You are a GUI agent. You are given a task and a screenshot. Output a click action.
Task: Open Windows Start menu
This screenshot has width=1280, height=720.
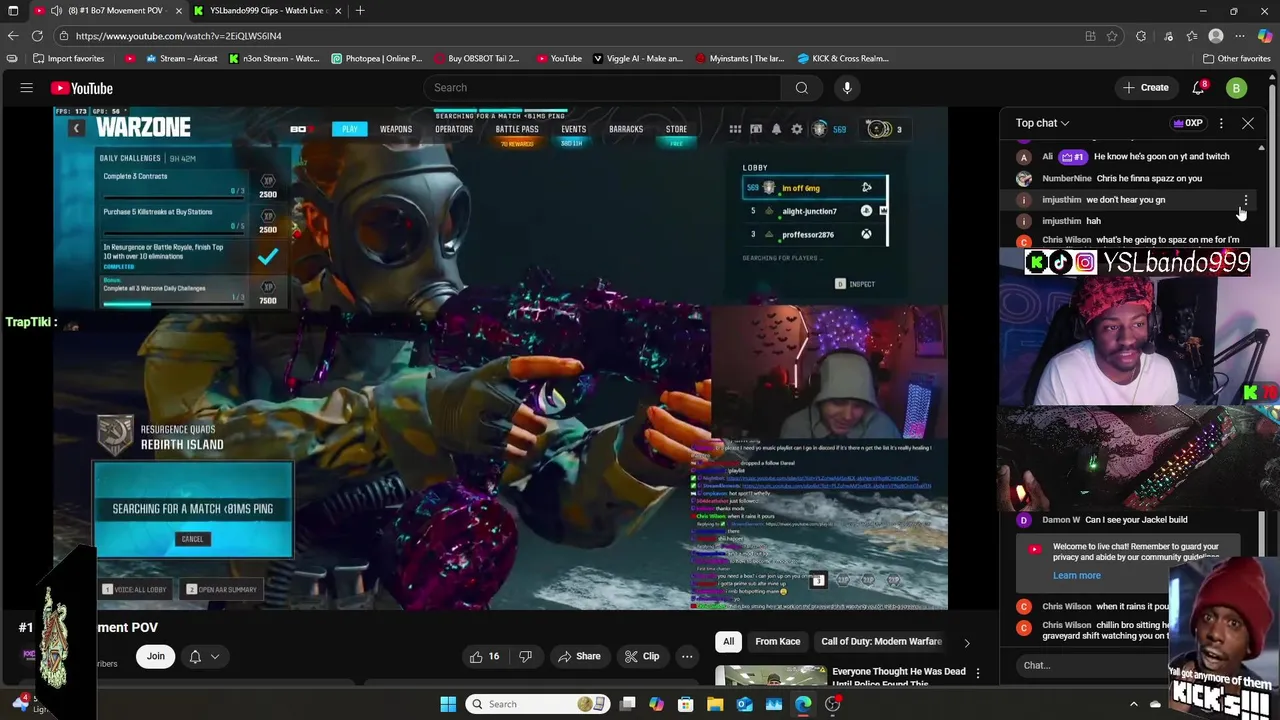point(448,704)
